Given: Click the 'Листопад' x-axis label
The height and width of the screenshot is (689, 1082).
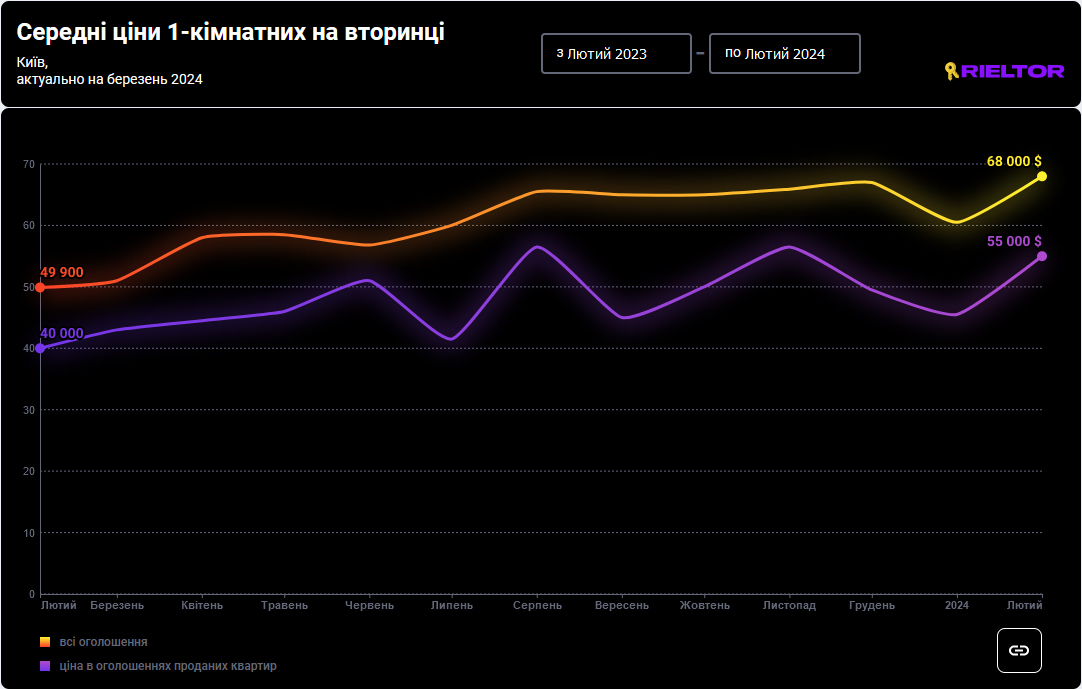Looking at the screenshot, I should (x=789, y=605).
